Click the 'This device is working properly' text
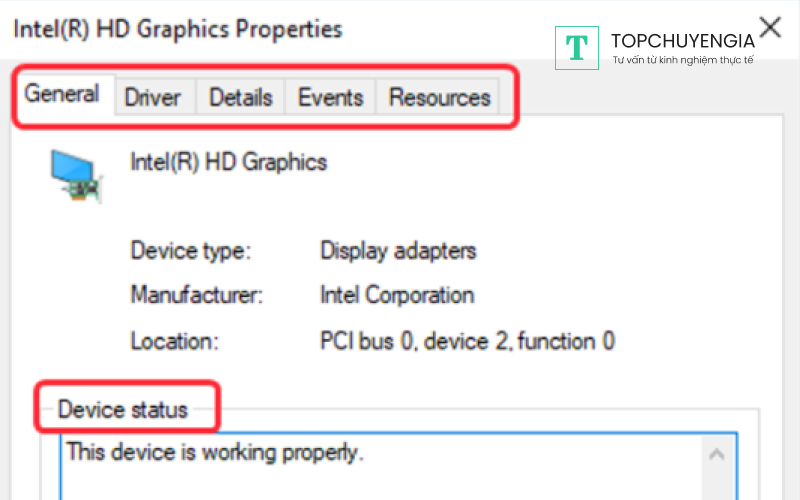The image size is (800, 500). pos(215,452)
